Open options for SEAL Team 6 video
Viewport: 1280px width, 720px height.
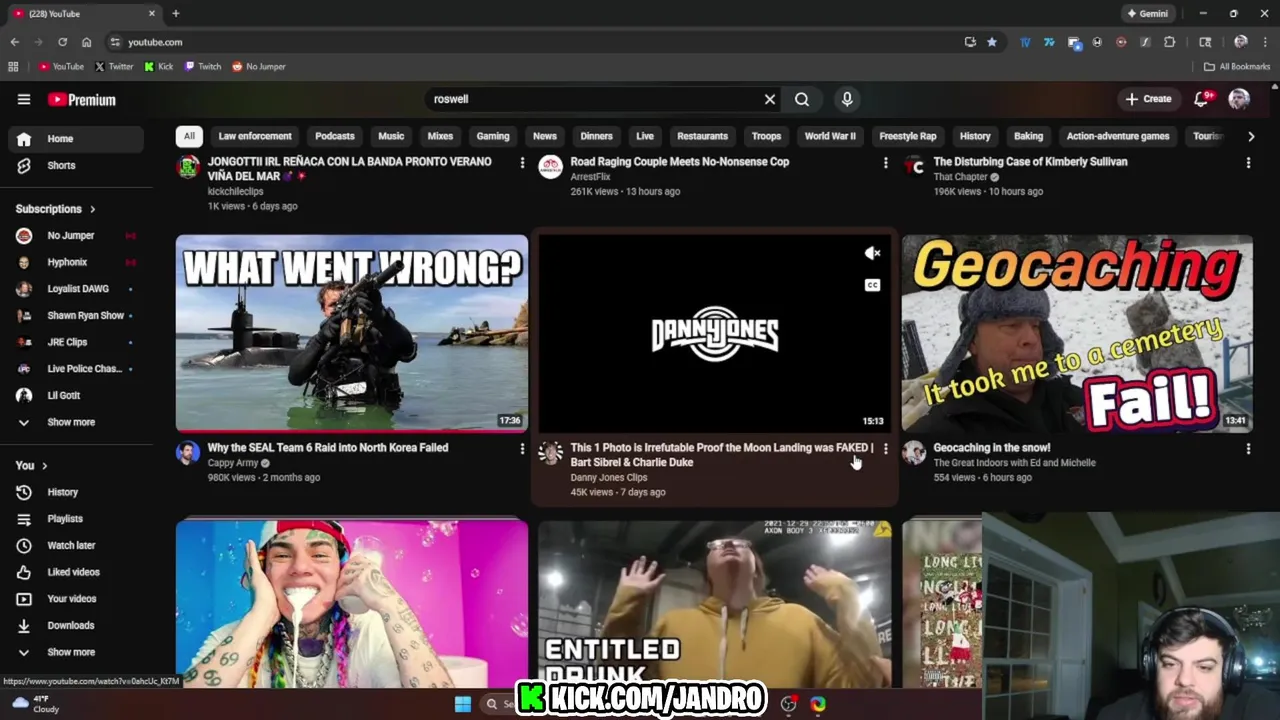click(522, 450)
